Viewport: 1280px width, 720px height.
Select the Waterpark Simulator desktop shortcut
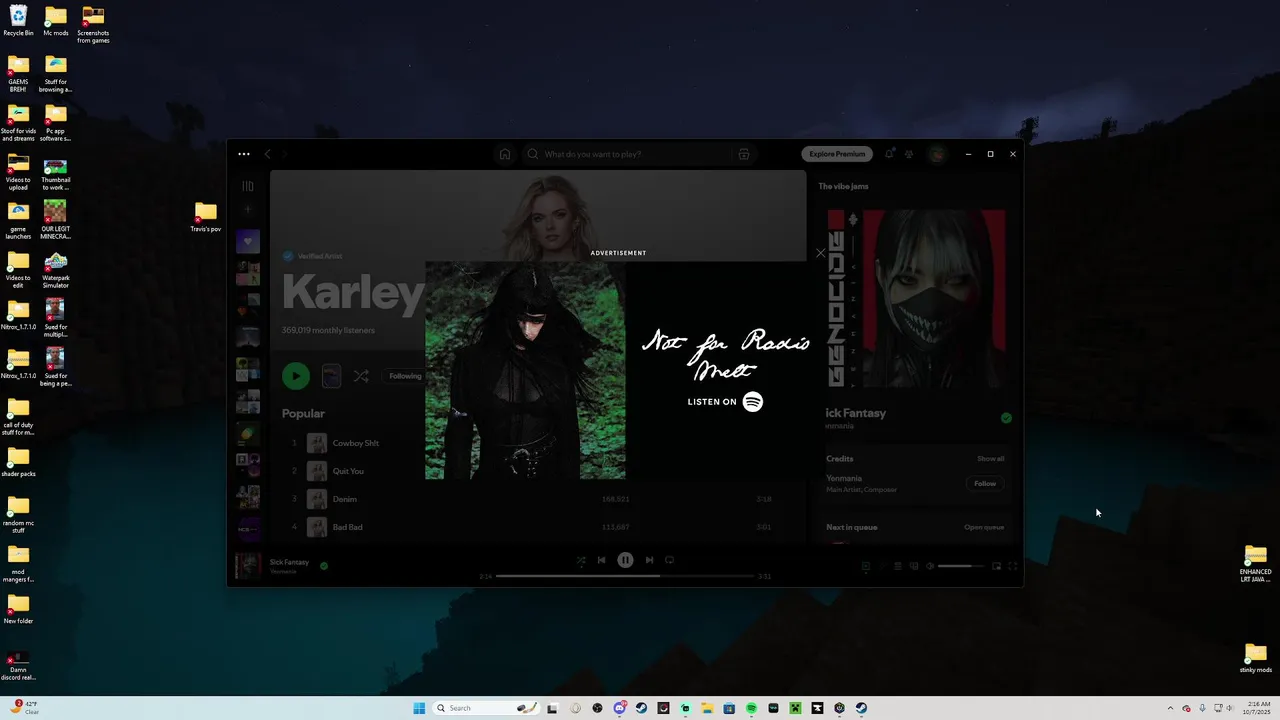tap(56, 270)
